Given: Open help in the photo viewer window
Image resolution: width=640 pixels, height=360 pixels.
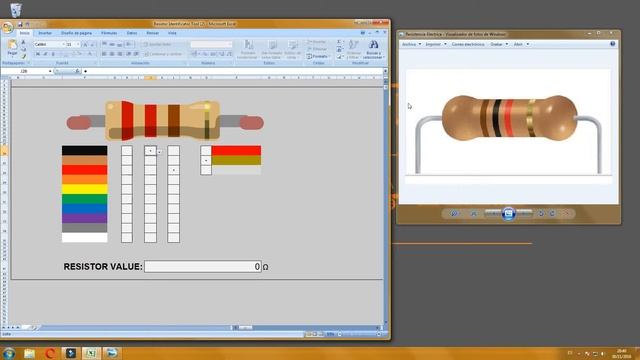Looking at the screenshot, I should pos(613,44).
